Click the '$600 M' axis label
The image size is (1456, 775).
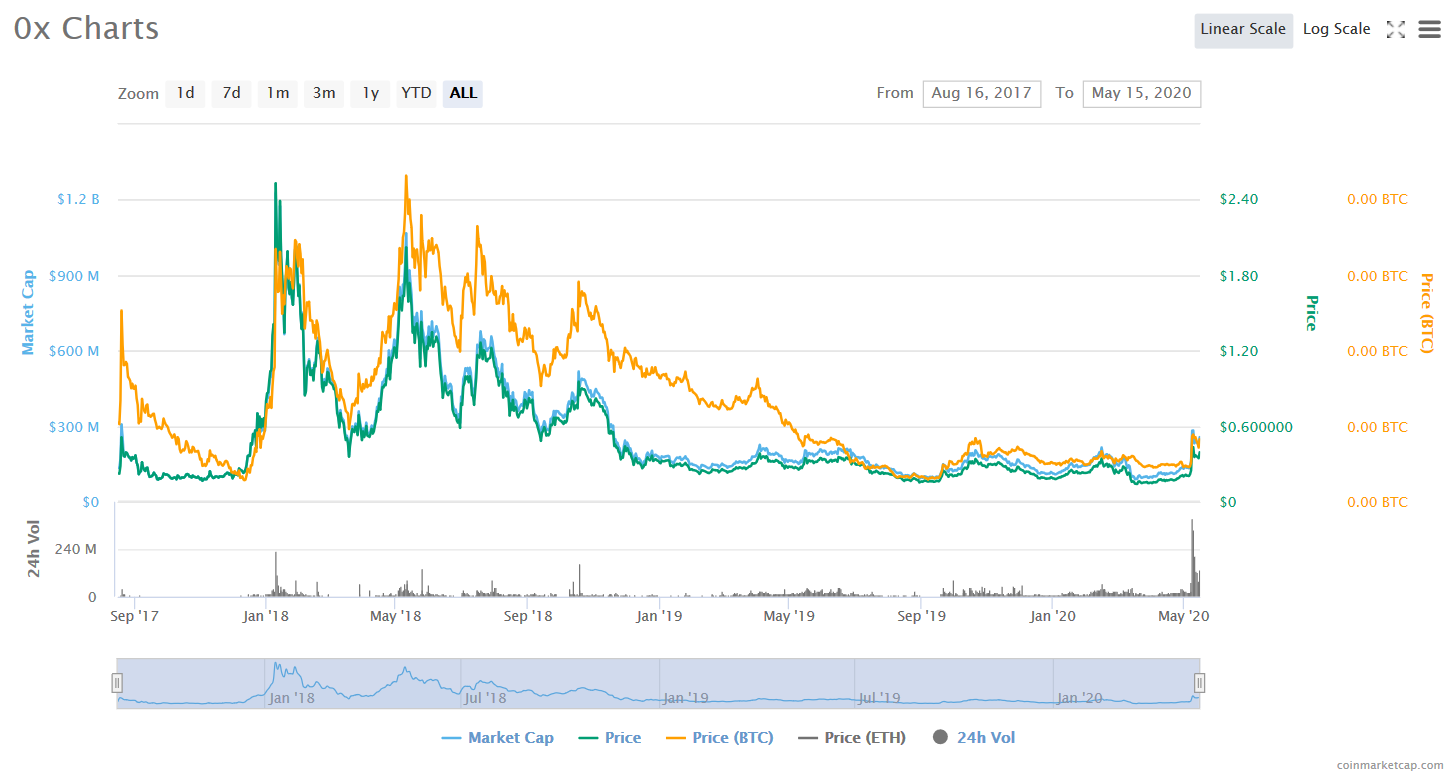[74, 351]
